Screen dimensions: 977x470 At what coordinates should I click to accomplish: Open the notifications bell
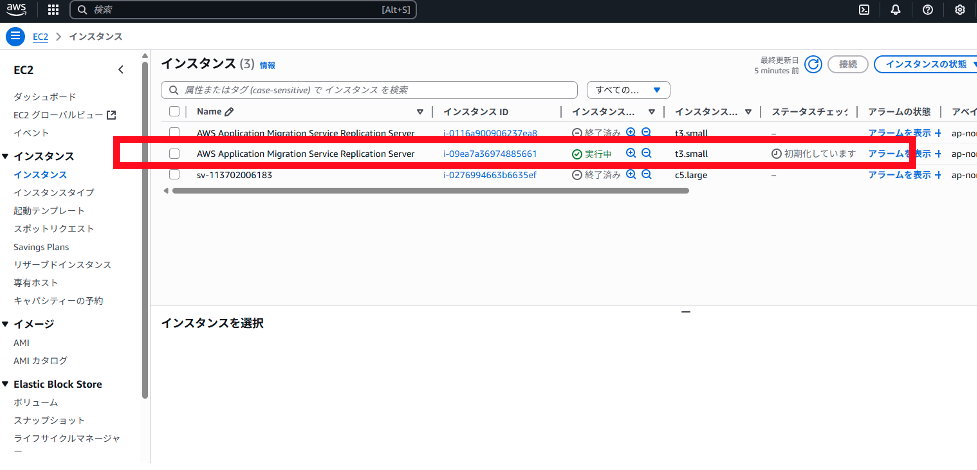coord(895,9)
